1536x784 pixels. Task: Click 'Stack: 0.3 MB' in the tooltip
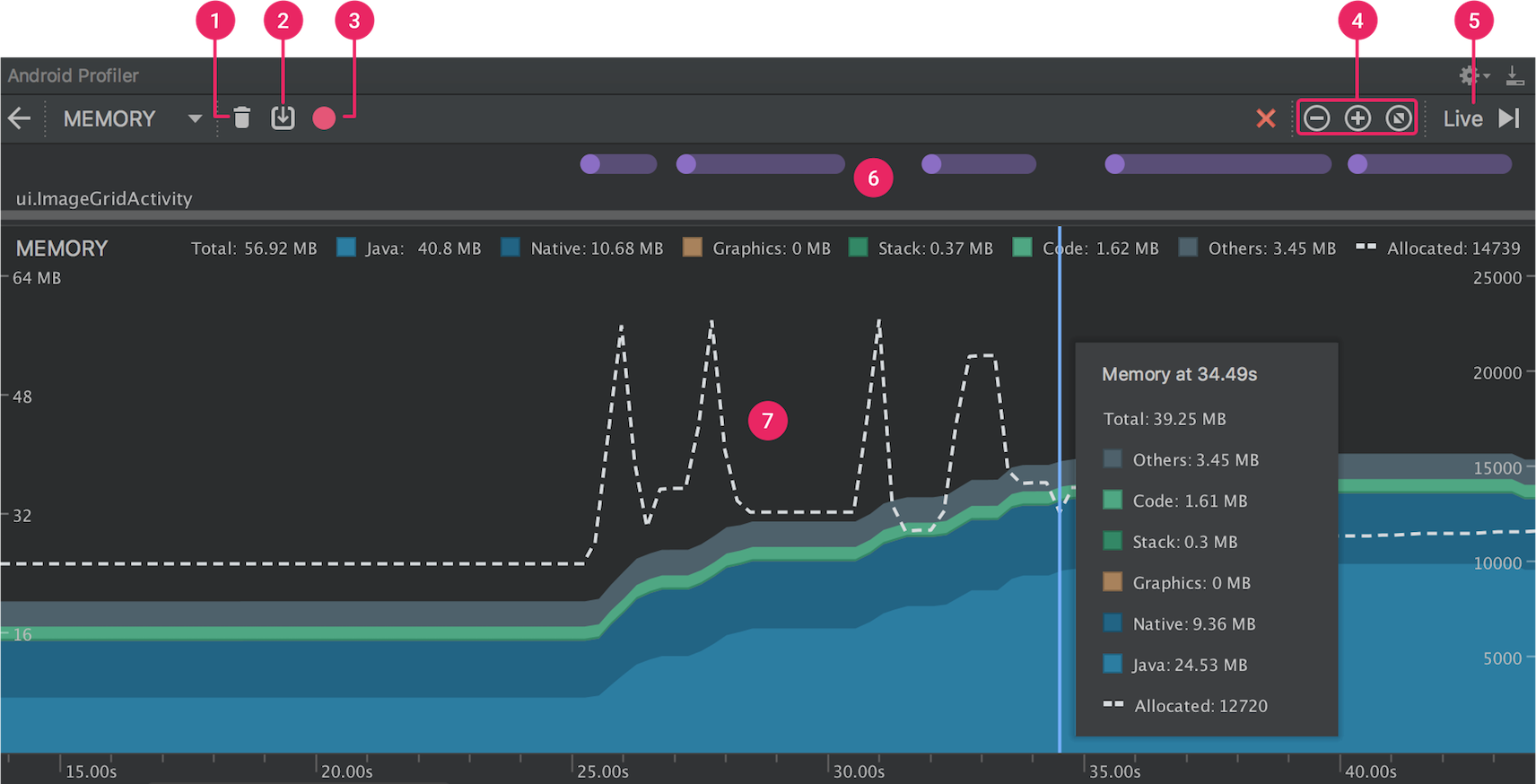(x=1185, y=542)
